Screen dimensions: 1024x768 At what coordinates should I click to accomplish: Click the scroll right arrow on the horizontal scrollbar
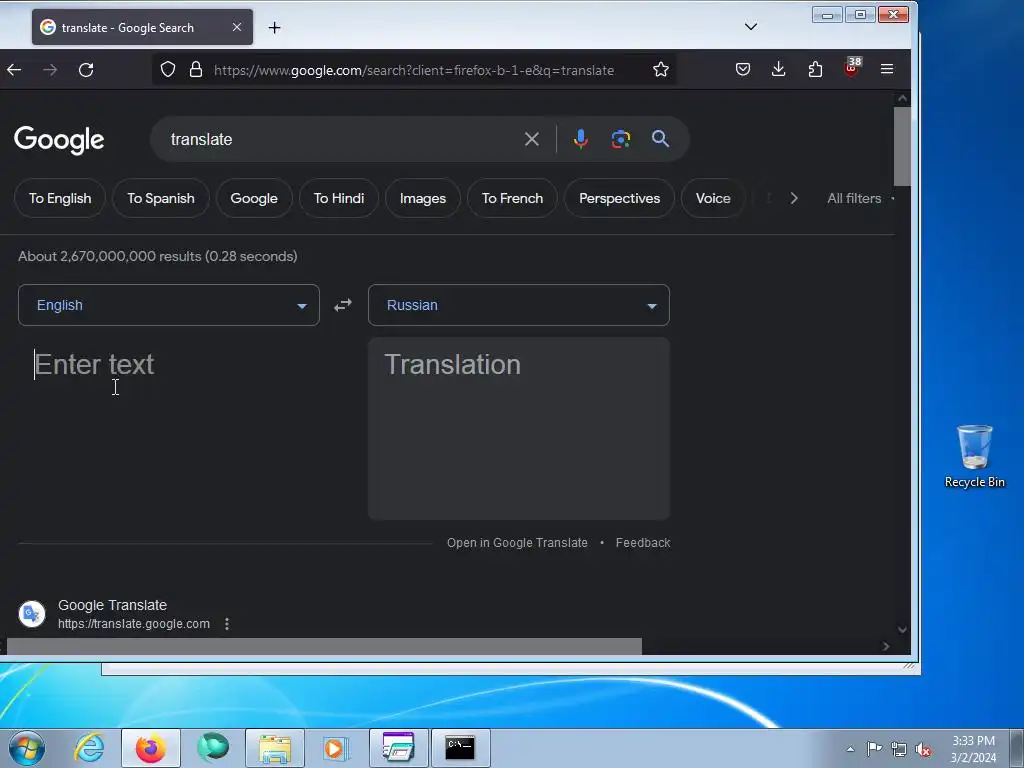coord(886,647)
